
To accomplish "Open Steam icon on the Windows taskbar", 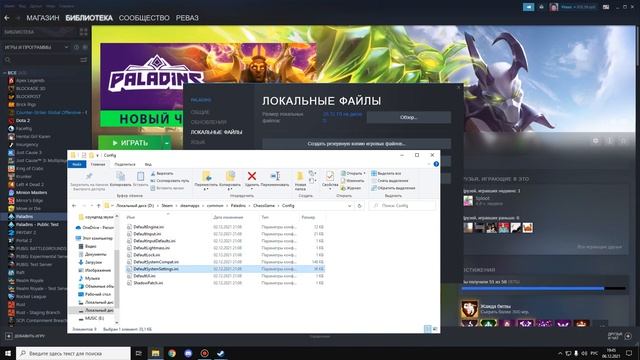I will (220, 353).
